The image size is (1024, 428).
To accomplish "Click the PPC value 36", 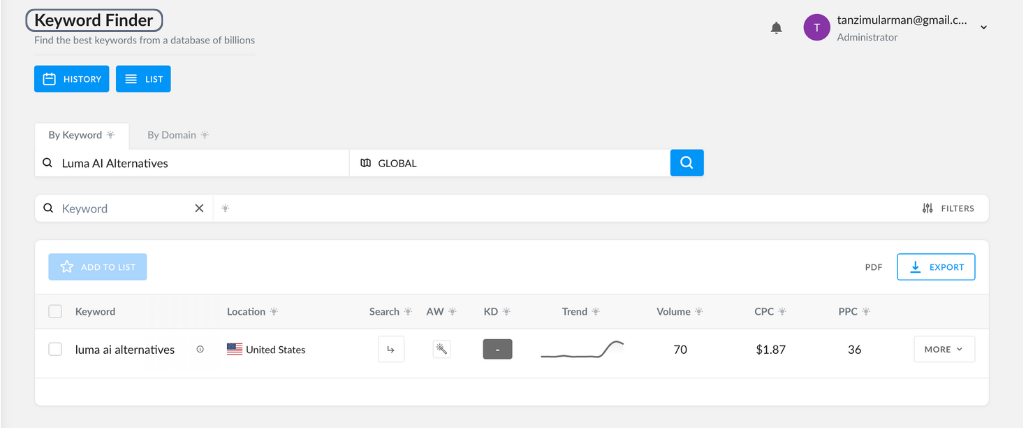I will tap(854, 350).
